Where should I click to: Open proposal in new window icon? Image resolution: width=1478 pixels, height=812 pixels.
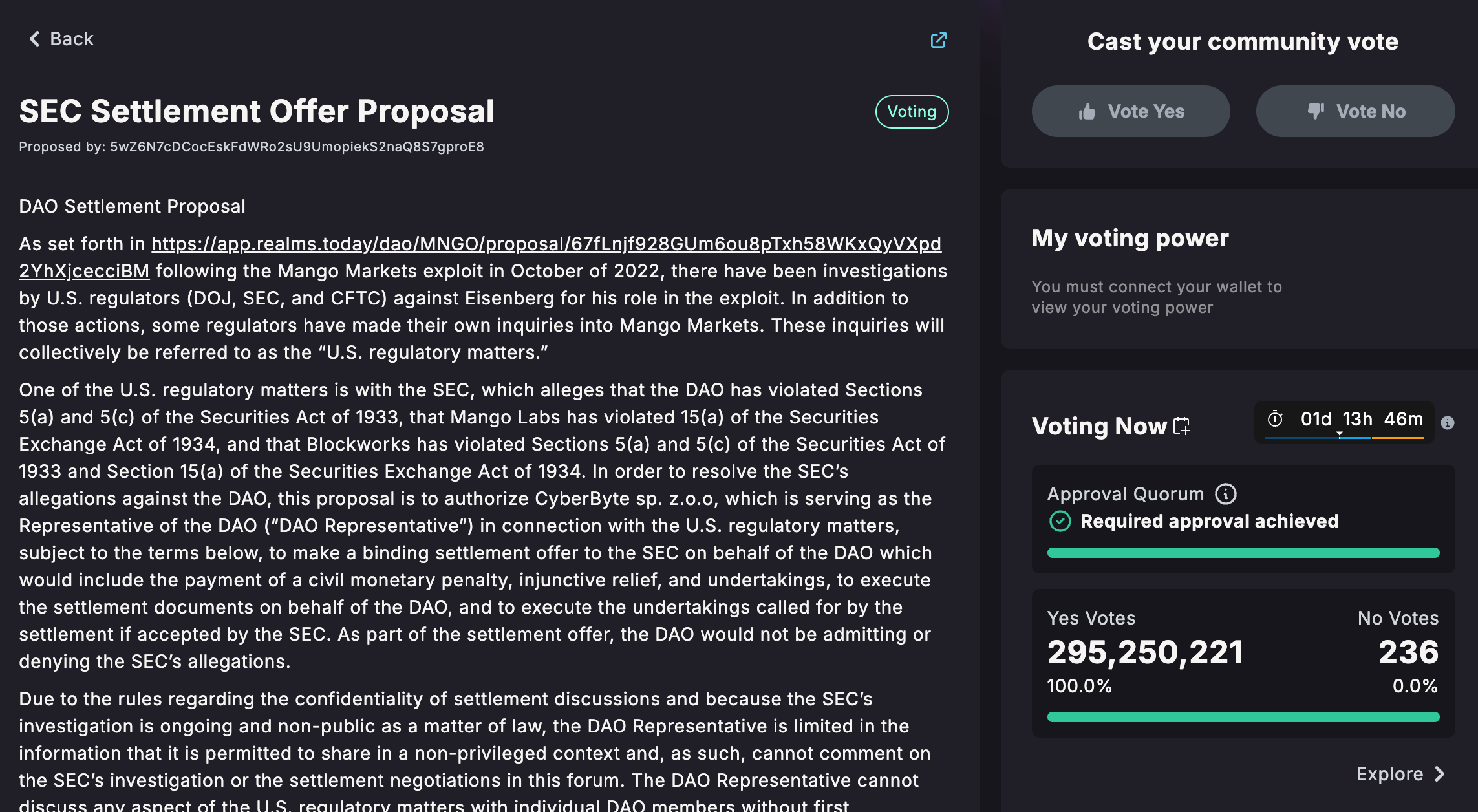point(938,40)
